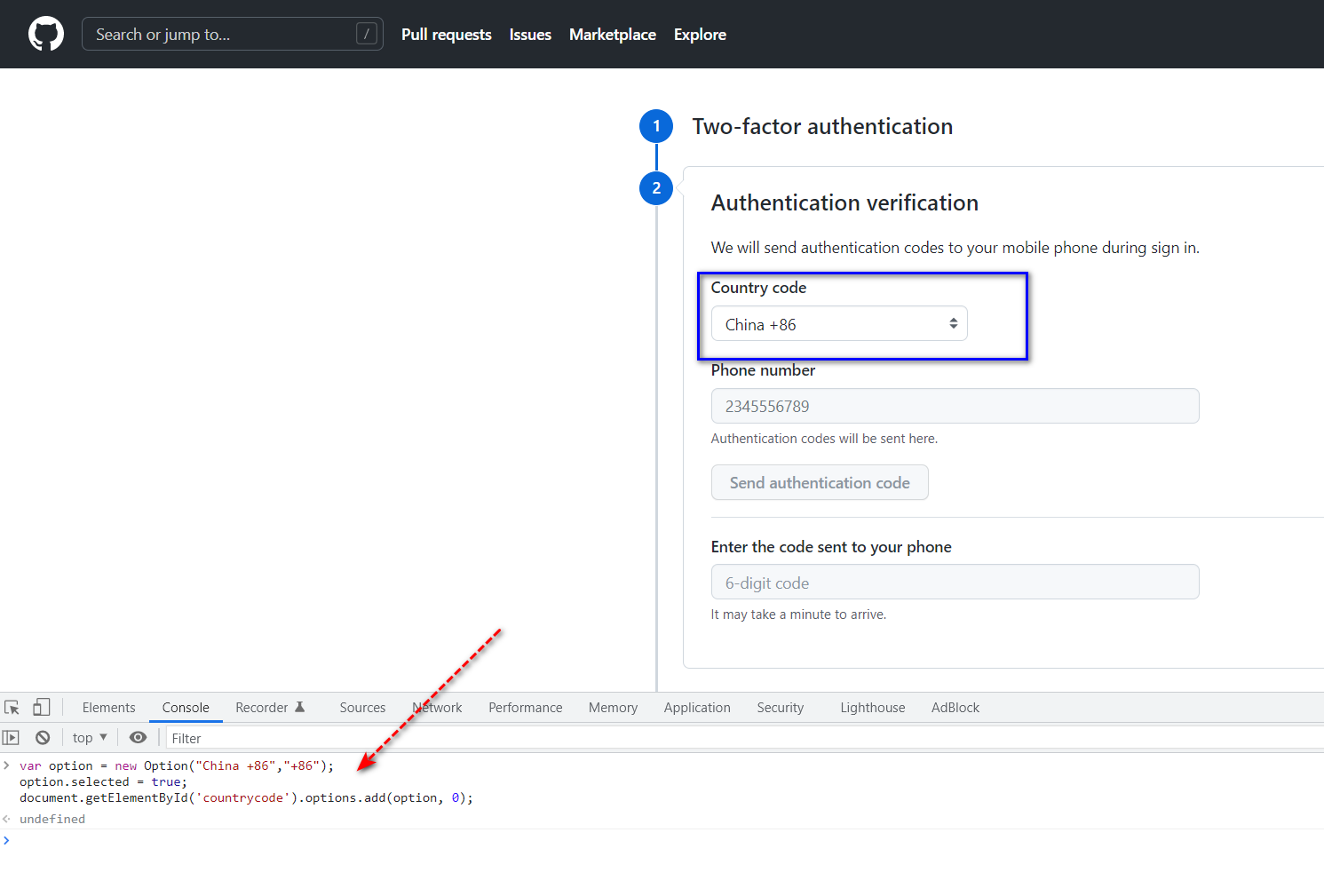This screenshot has width=1324, height=896.
Task: Switch to the Network panel
Action: tap(437, 707)
